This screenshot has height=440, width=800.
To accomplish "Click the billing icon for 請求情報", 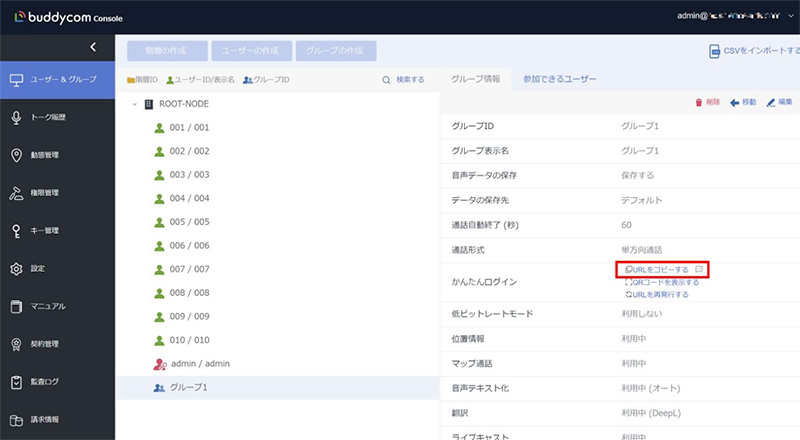I will click(x=16, y=420).
